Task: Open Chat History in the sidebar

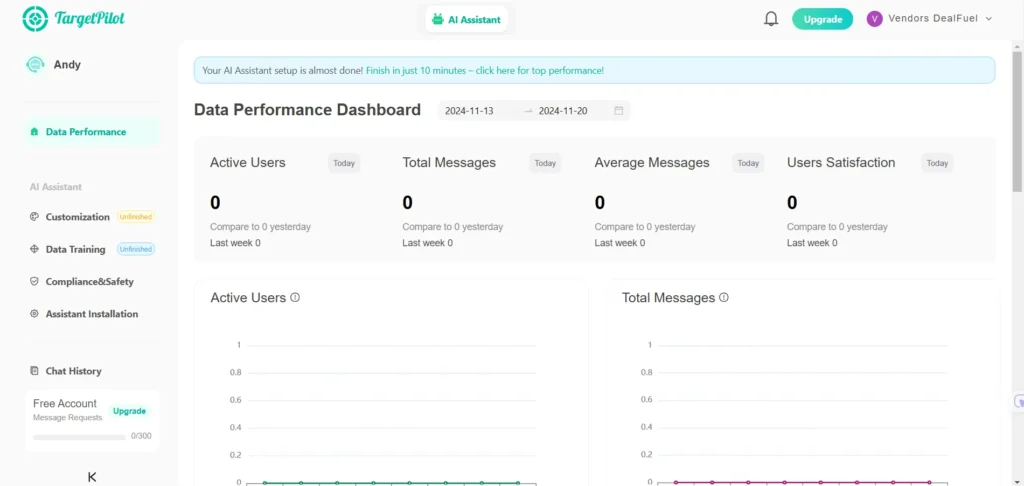Action: tap(73, 371)
